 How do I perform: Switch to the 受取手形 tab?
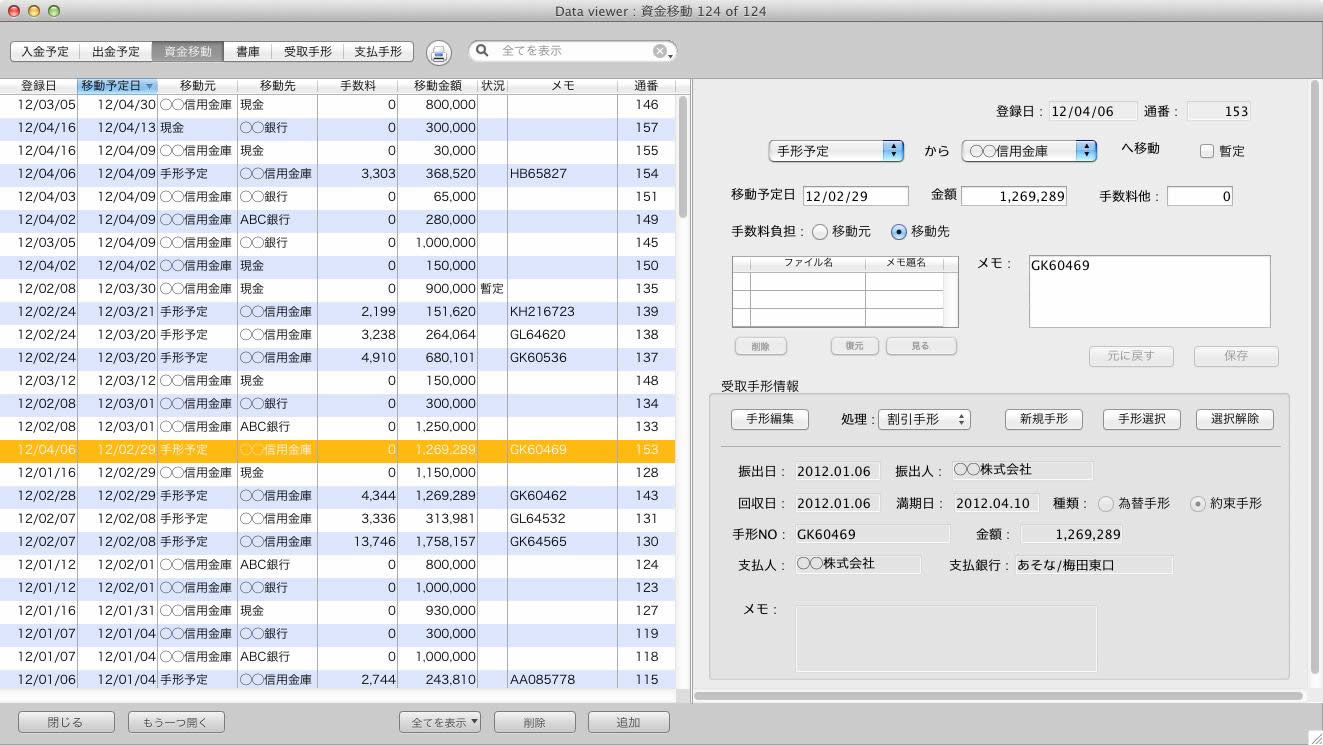pyautogui.click(x=307, y=52)
